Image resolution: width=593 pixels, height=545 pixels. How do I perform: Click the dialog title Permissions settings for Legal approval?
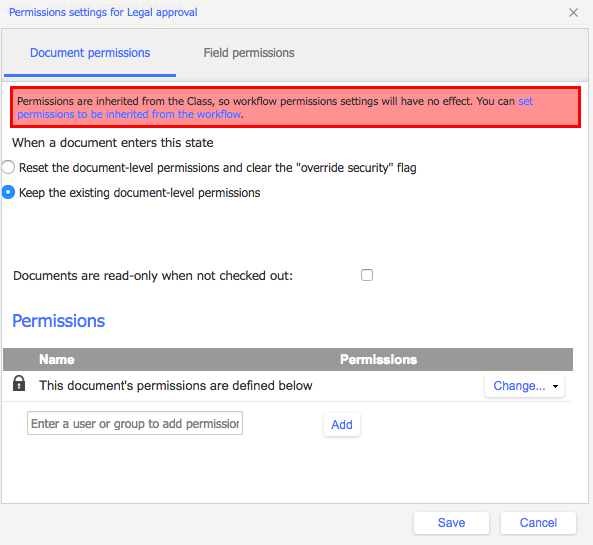[103, 12]
